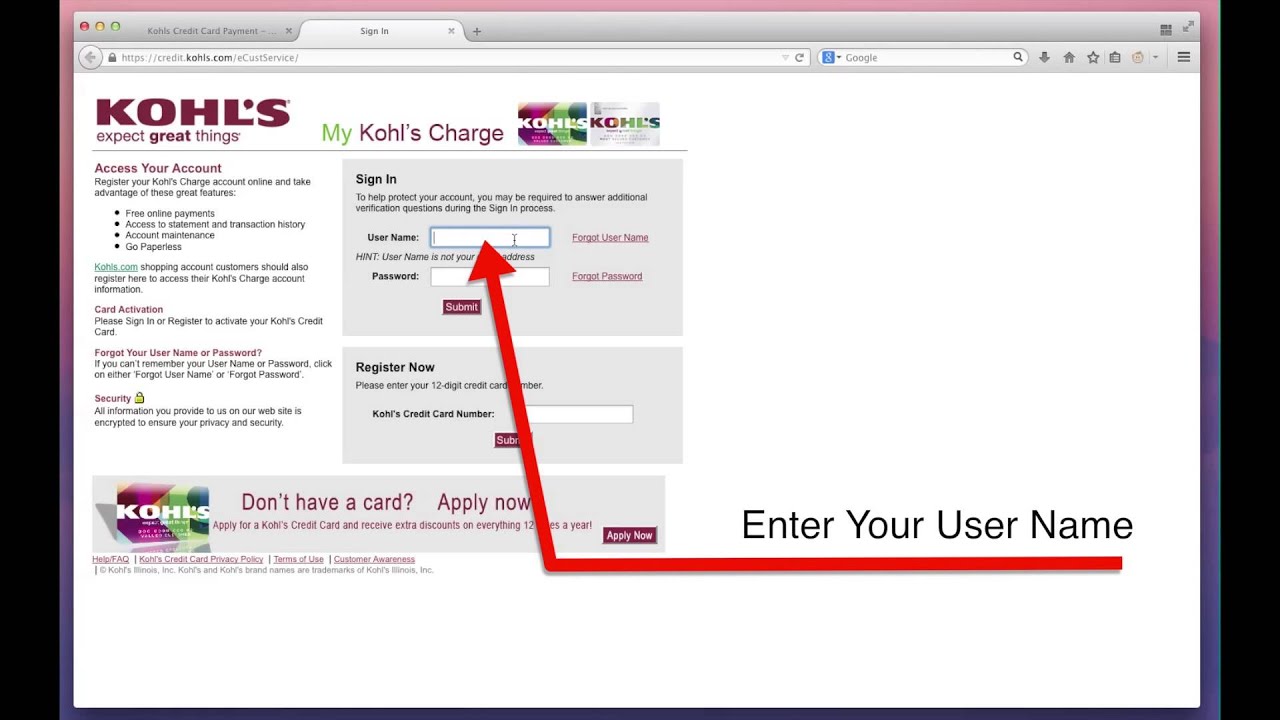This screenshot has width=1280, height=720.
Task: Close the Kohls Credit Card Payment tab
Action: [289, 31]
